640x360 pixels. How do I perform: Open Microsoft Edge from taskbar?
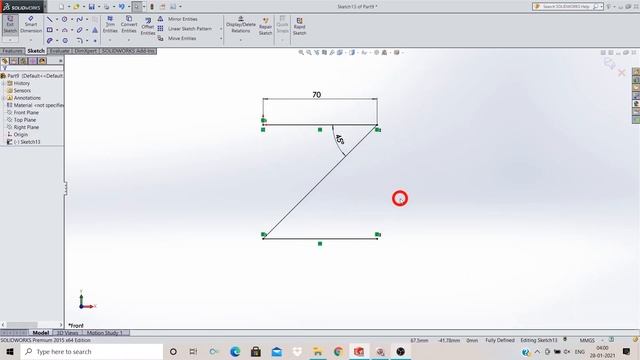[x=235, y=351]
